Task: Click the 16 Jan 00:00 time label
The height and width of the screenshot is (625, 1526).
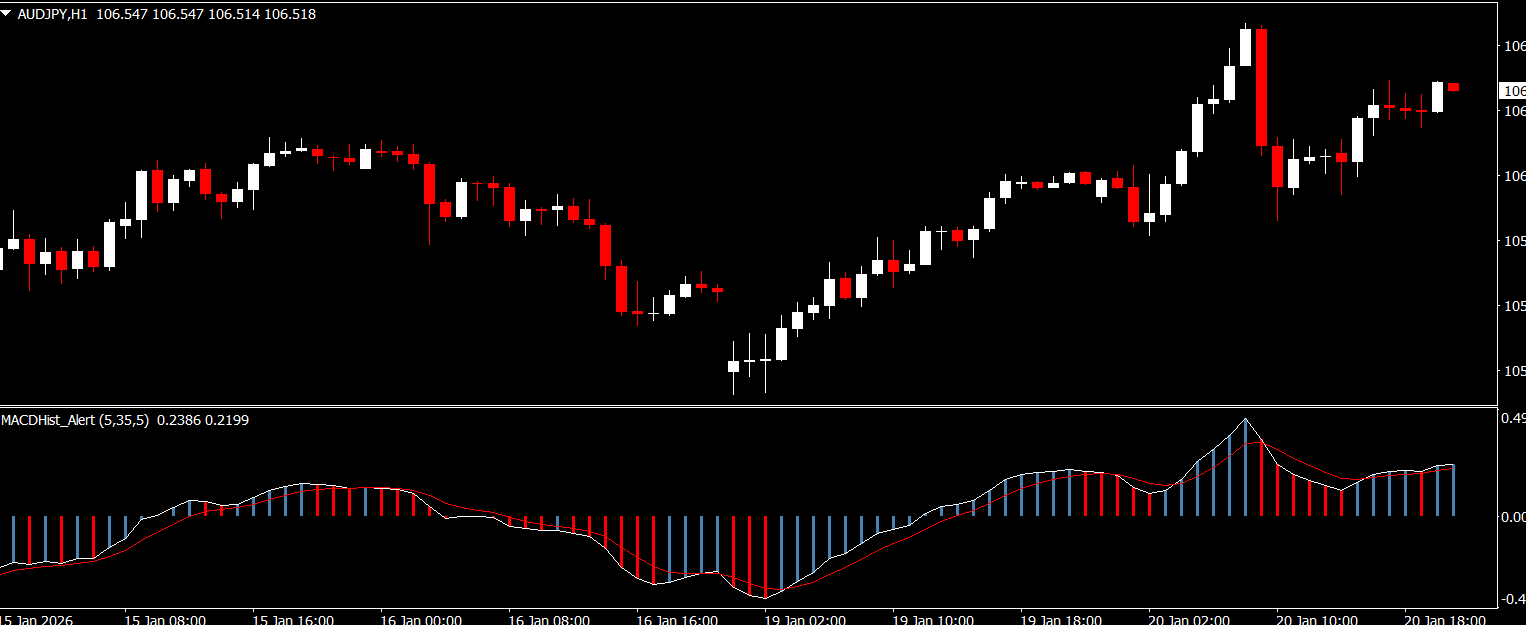Action: coord(421,619)
